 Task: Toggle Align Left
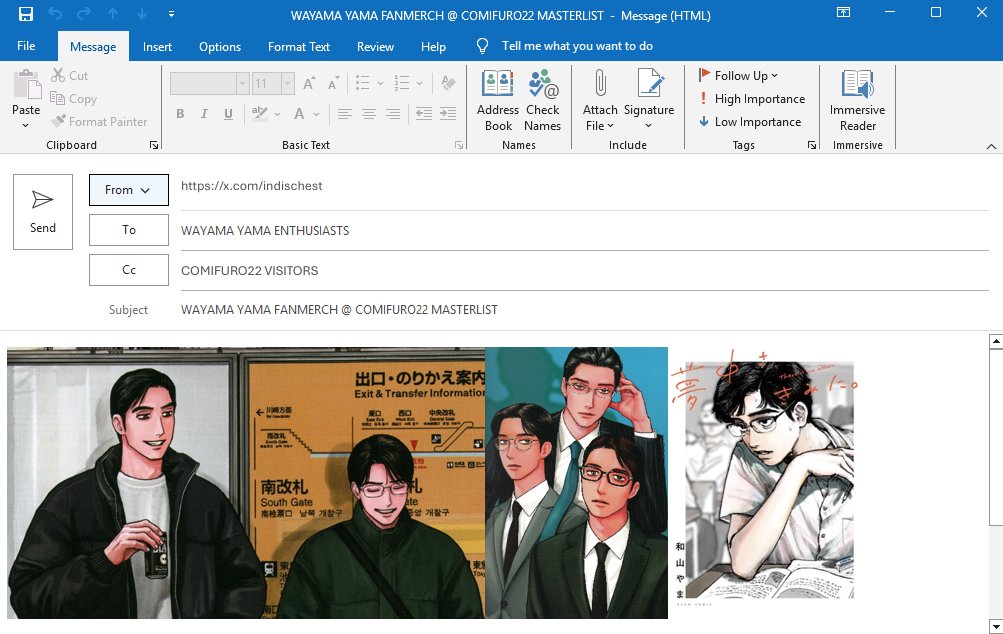[x=345, y=114]
